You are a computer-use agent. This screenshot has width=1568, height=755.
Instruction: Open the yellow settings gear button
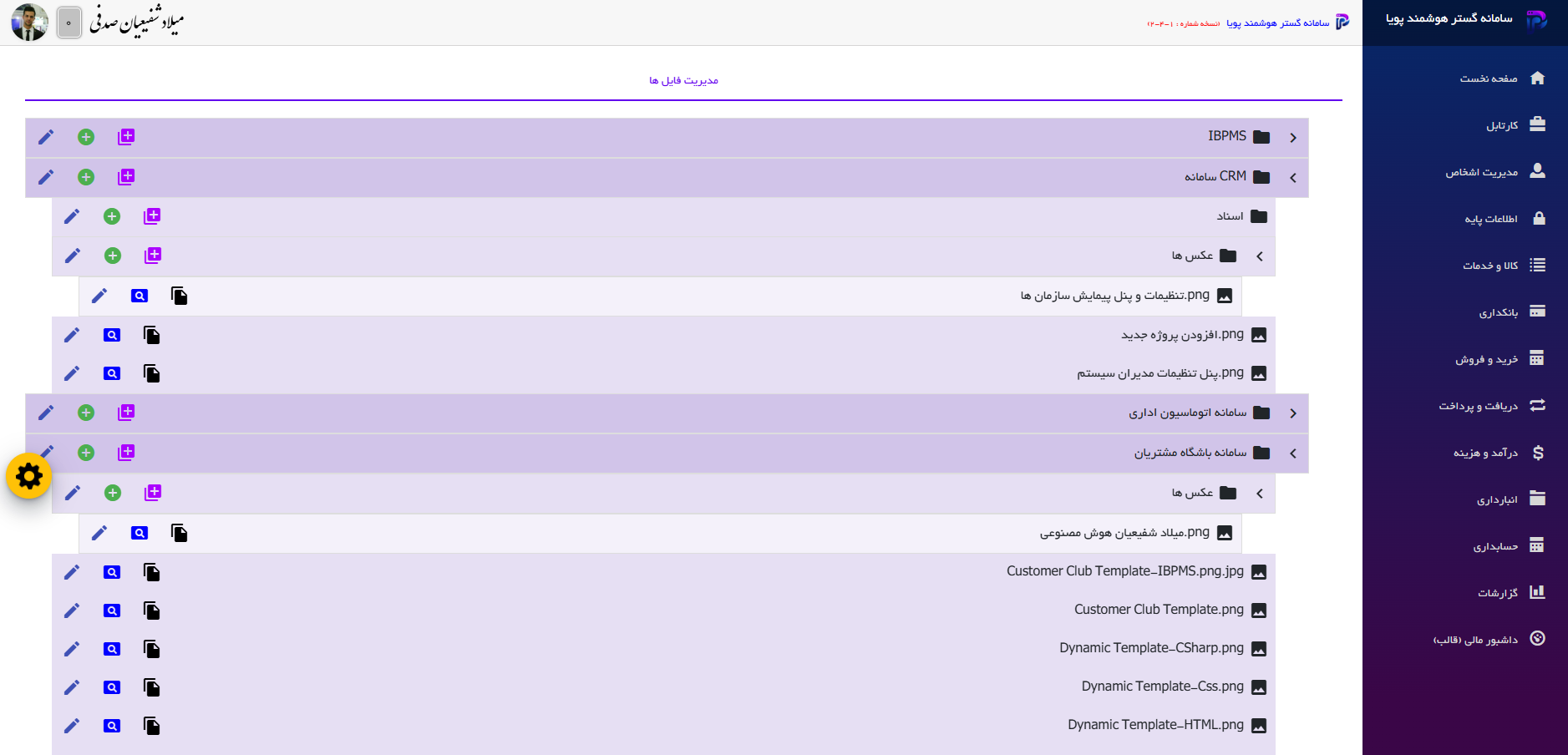(x=29, y=476)
